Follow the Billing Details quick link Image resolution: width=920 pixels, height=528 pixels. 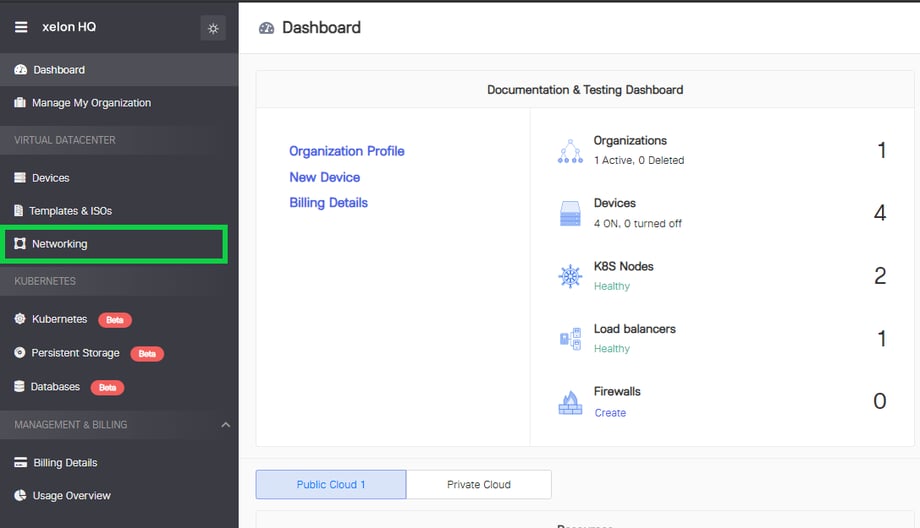[329, 203]
